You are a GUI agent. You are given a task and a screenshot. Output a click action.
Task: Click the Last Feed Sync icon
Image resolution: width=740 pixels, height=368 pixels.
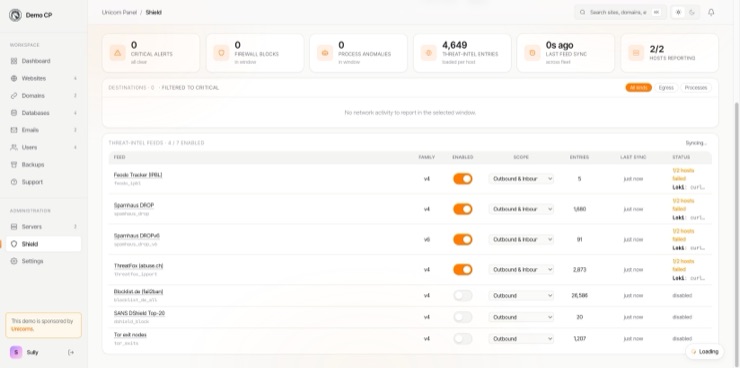click(x=532, y=53)
